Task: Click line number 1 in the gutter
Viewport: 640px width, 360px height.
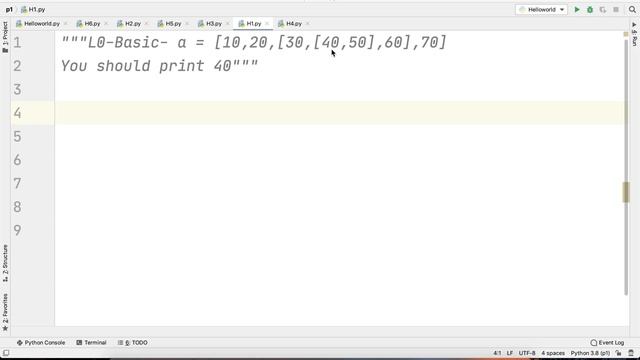Action: [17, 42]
